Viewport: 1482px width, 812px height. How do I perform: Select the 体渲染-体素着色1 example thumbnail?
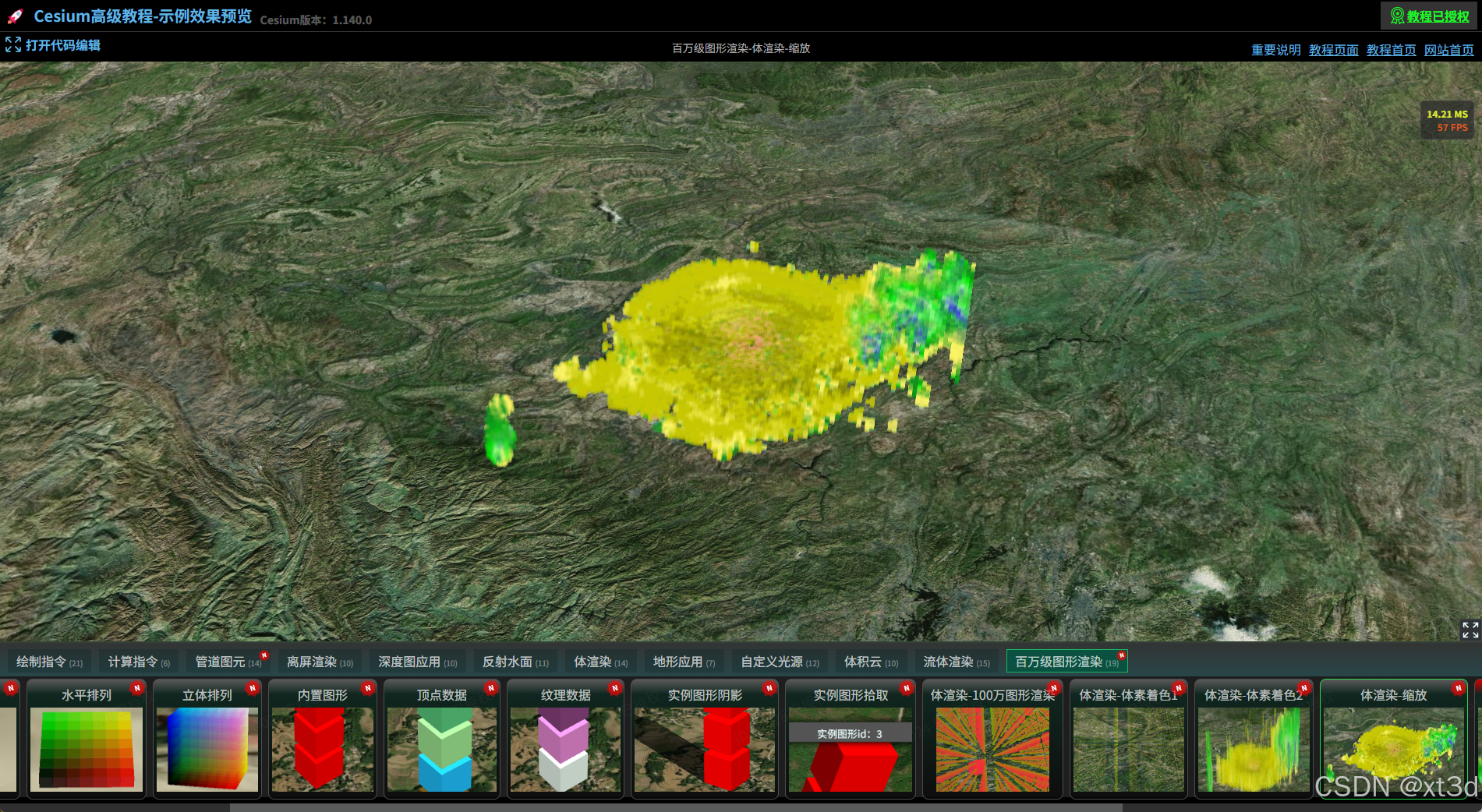pyautogui.click(x=1129, y=739)
